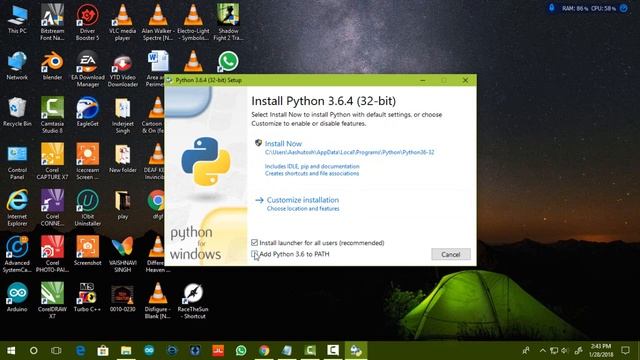This screenshot has height=360, width=640.
Task: Open This PC desktop icon
Action: click(x=17, y=19)
